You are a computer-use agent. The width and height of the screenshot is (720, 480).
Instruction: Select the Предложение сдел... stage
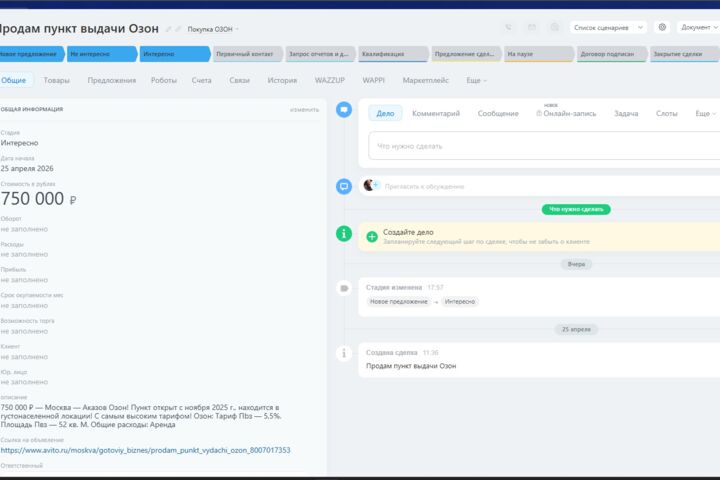466,54
